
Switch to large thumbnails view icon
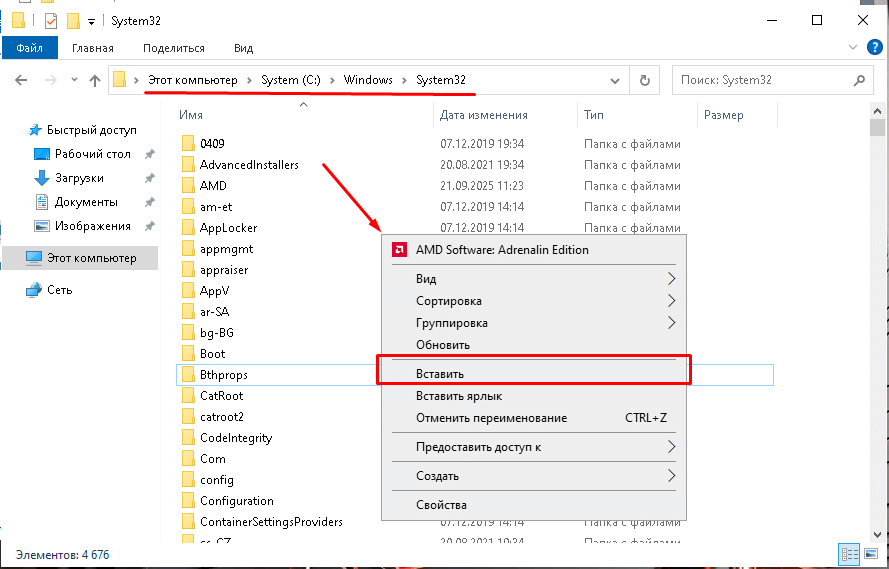[872, 554]
